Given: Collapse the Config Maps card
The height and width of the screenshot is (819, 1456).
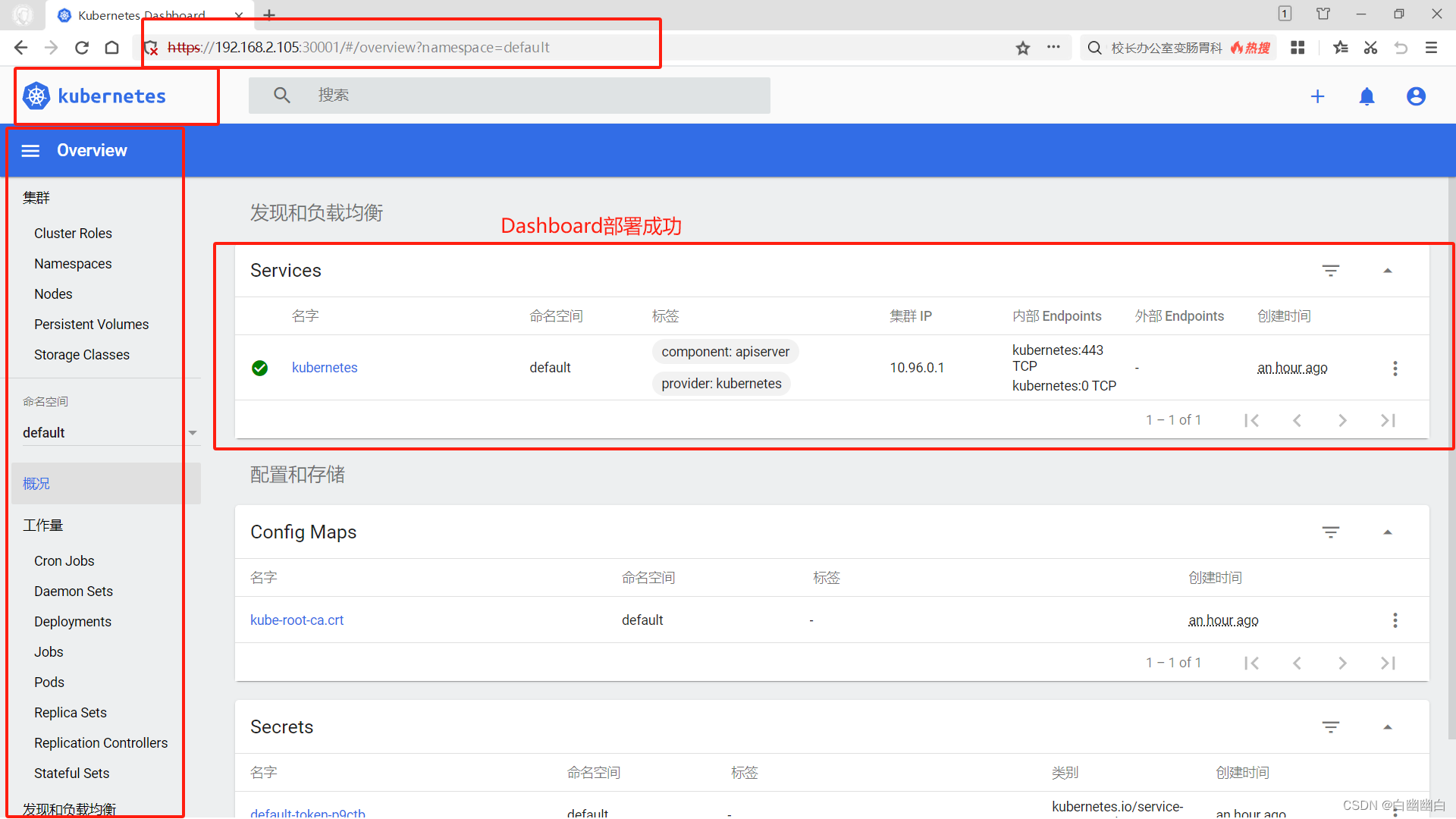Looking at the screenshot, I should [x=1388, y=532].
